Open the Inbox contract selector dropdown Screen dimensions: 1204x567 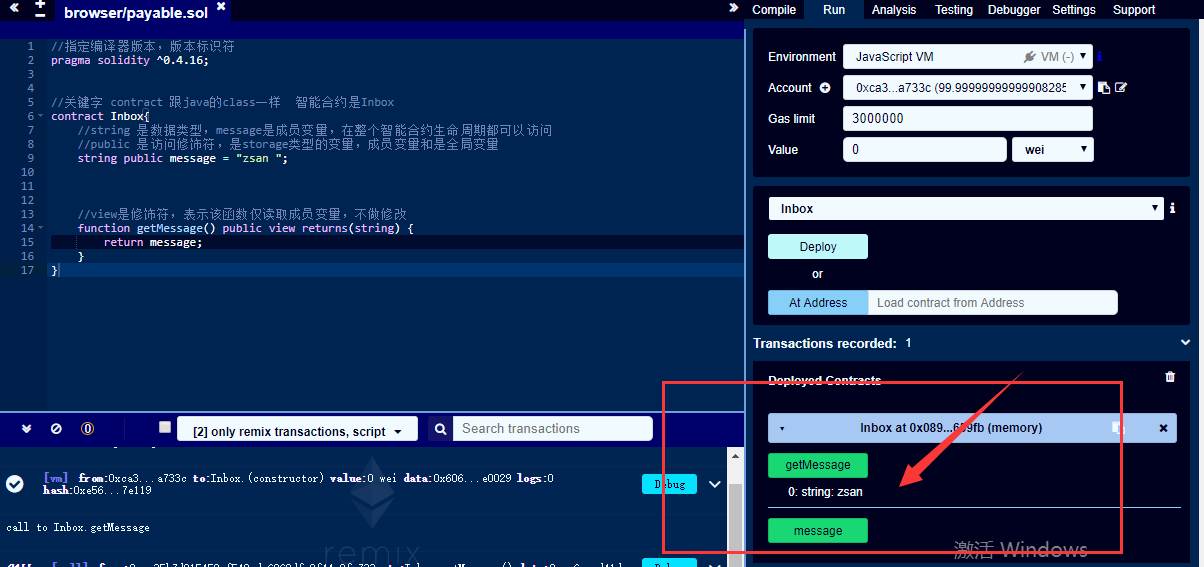coord(966,208)
